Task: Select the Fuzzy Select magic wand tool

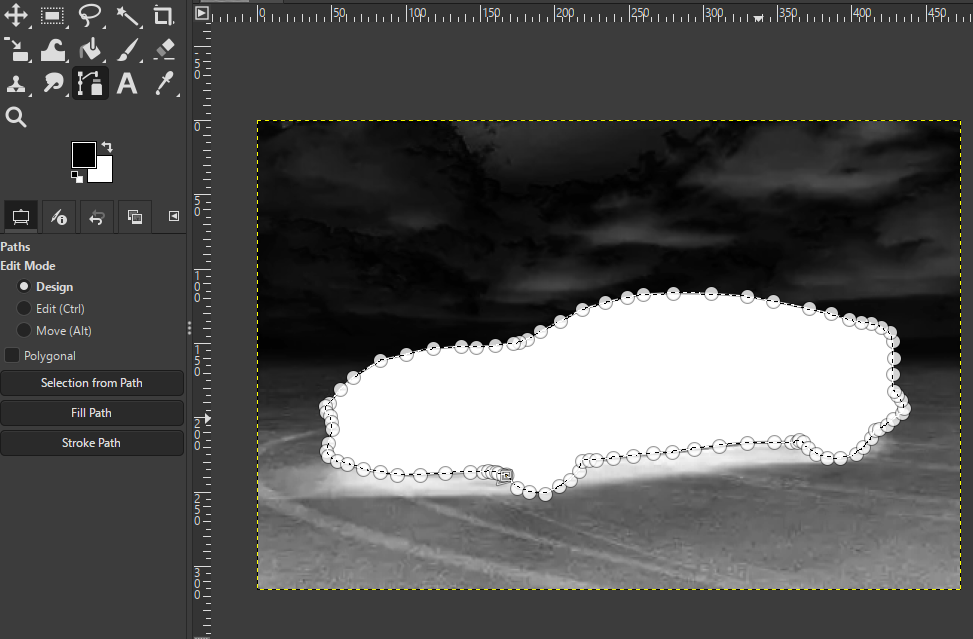Action: 127,16
